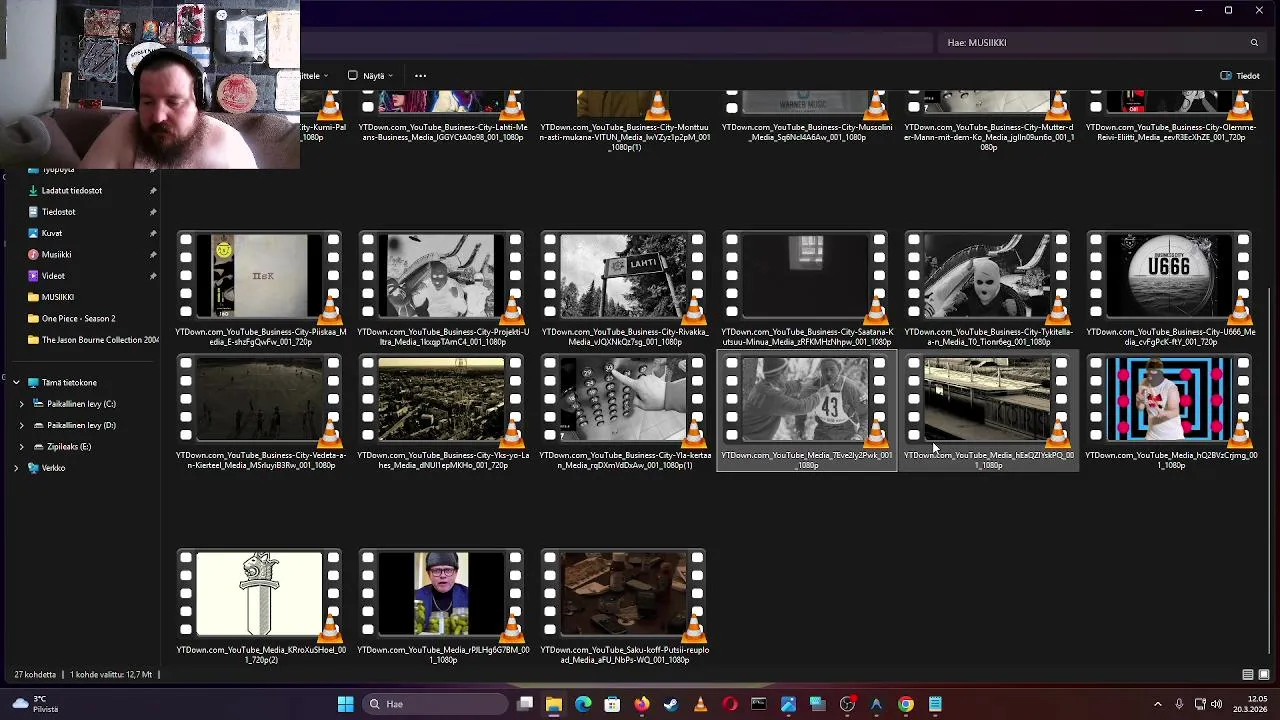Select the rPJLHg6G7BM video file

[x=442, y=607]
